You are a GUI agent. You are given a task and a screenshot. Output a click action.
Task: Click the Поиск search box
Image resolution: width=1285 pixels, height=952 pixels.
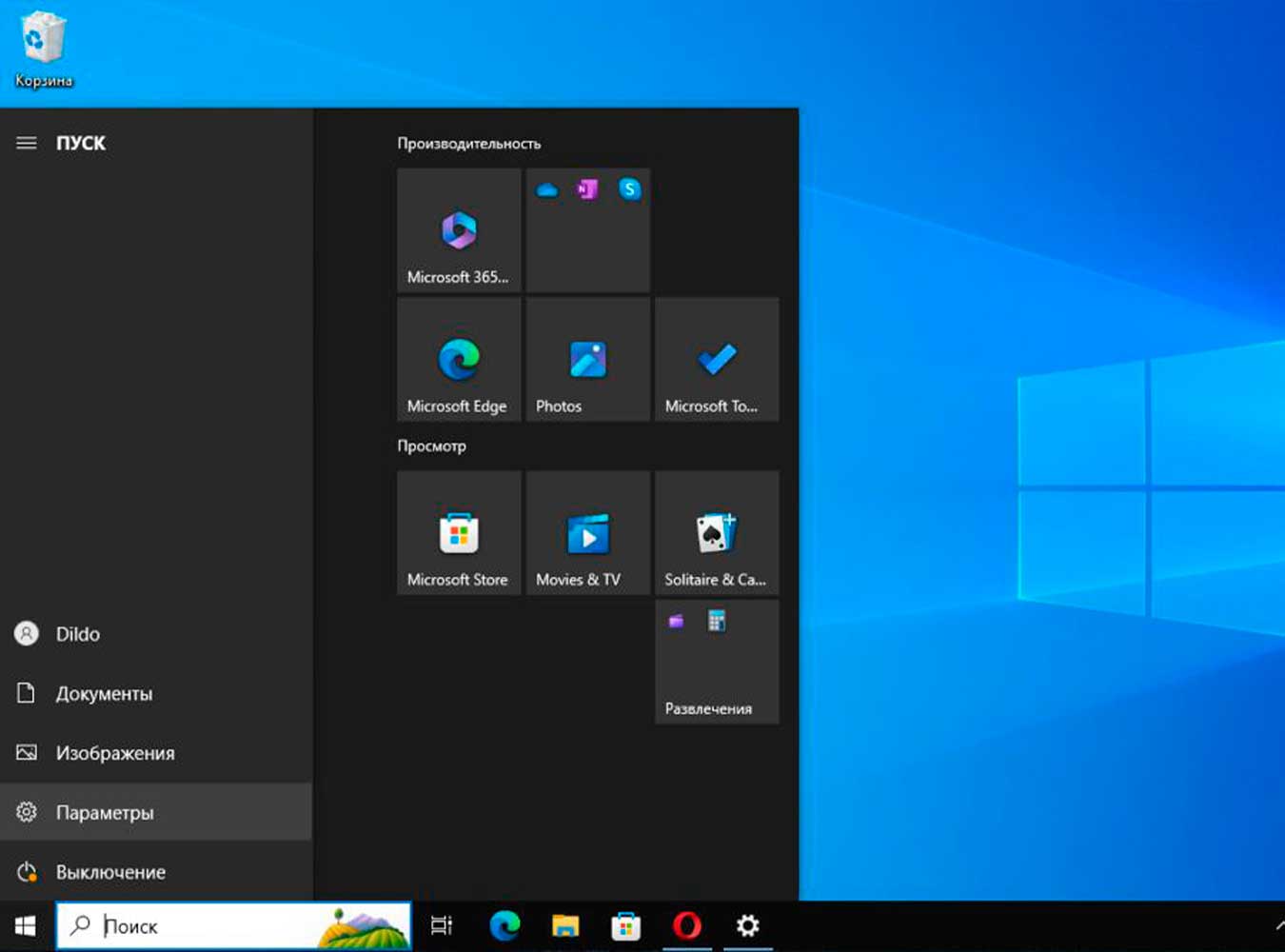233,925
